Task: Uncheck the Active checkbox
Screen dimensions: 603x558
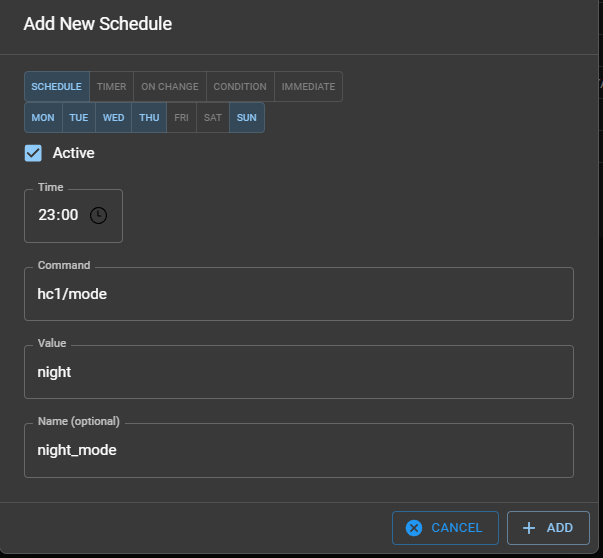Action: click(34, 153)
